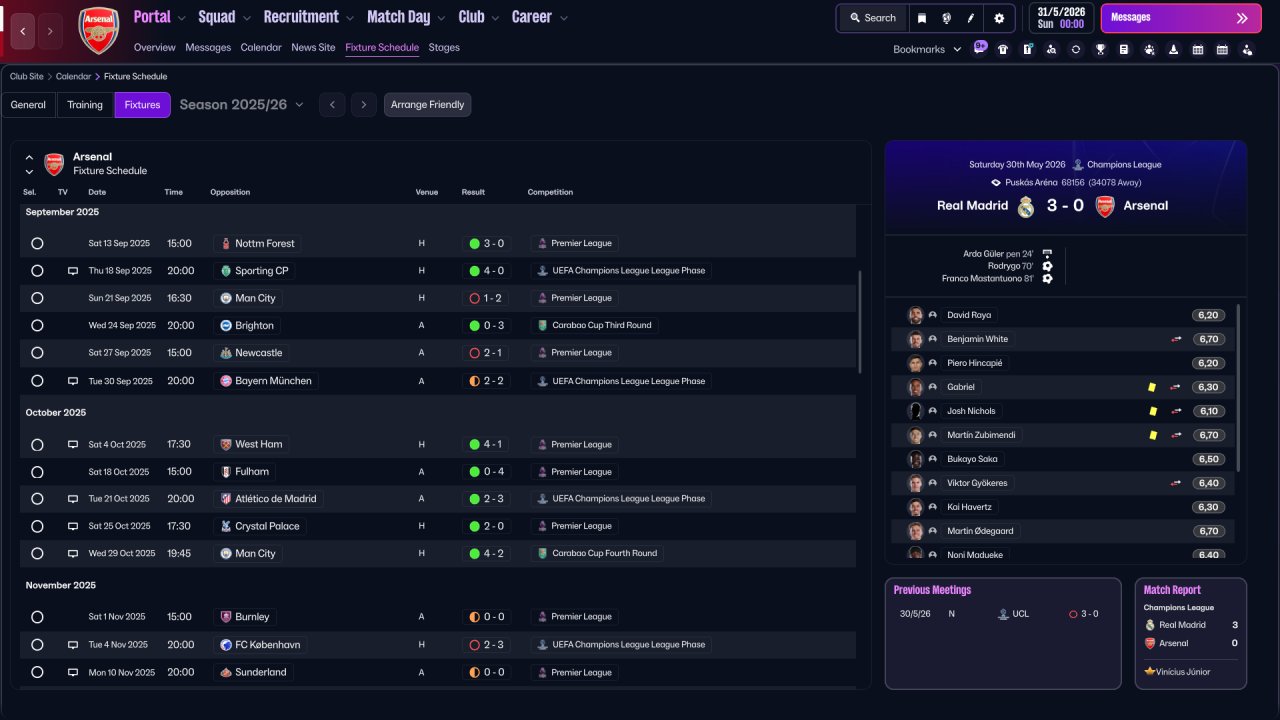
Task: Click the Arsenal crest in the match scoreline
Action: (1105, 206)
